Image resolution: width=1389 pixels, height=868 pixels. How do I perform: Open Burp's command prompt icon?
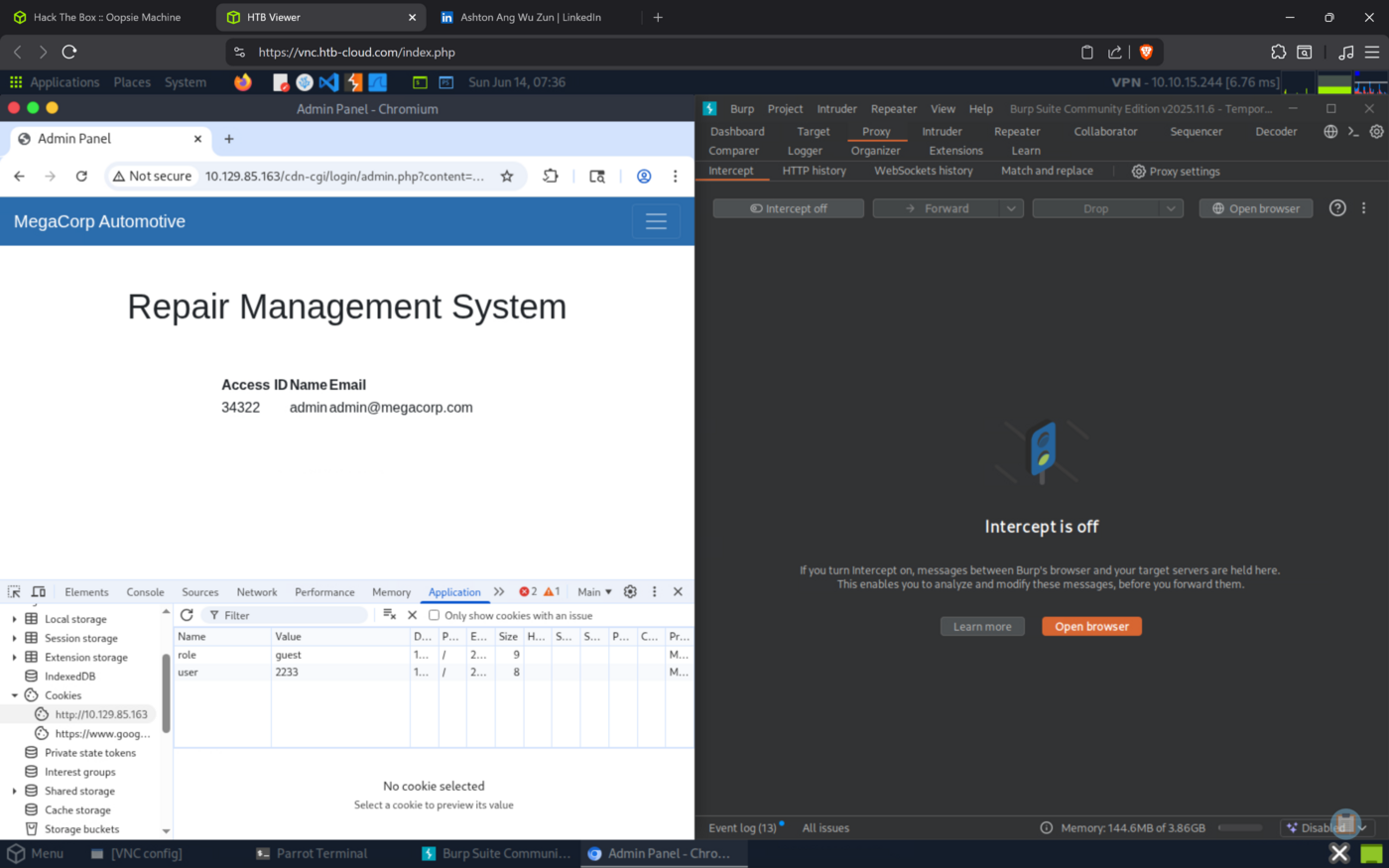pos(1353,131)
